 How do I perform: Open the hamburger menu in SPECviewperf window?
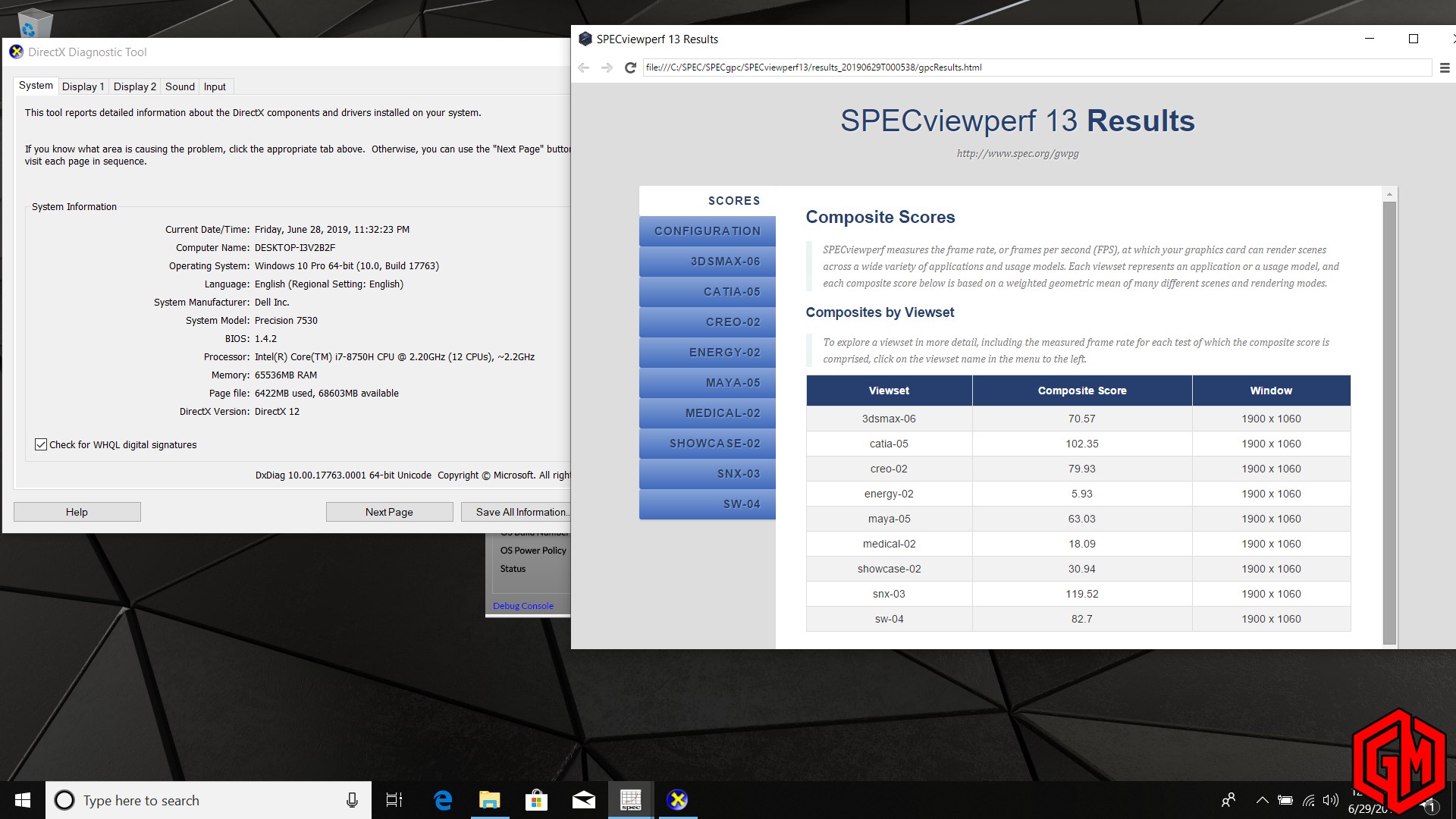pos(1445,67)
